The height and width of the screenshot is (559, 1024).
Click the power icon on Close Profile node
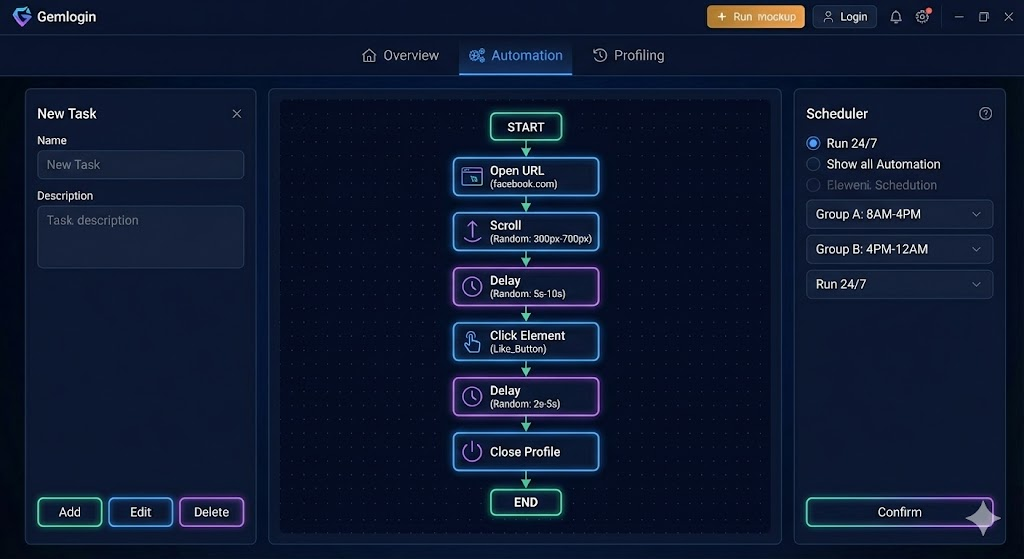tap(472, 452)
